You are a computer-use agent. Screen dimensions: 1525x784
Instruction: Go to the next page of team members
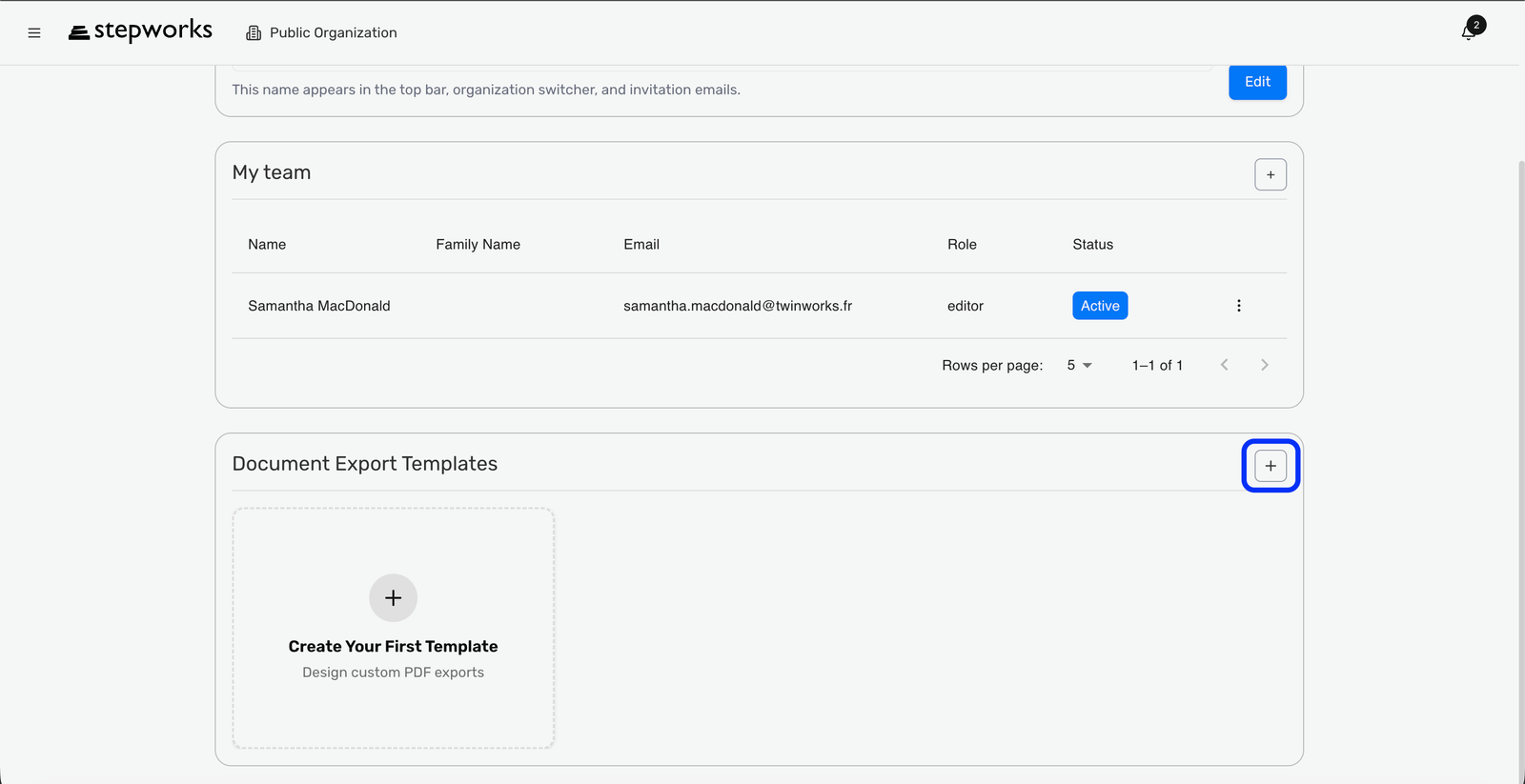tap(1265, 365)
